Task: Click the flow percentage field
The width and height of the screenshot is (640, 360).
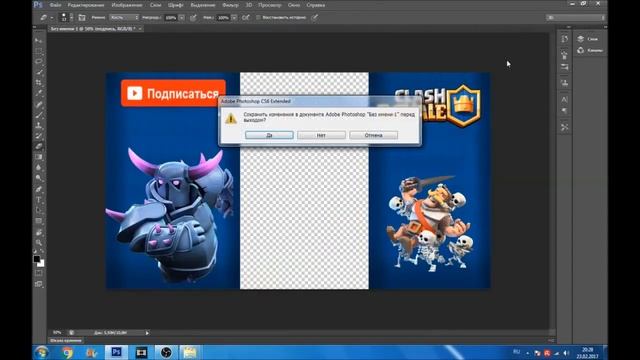Action: (223, 18)
